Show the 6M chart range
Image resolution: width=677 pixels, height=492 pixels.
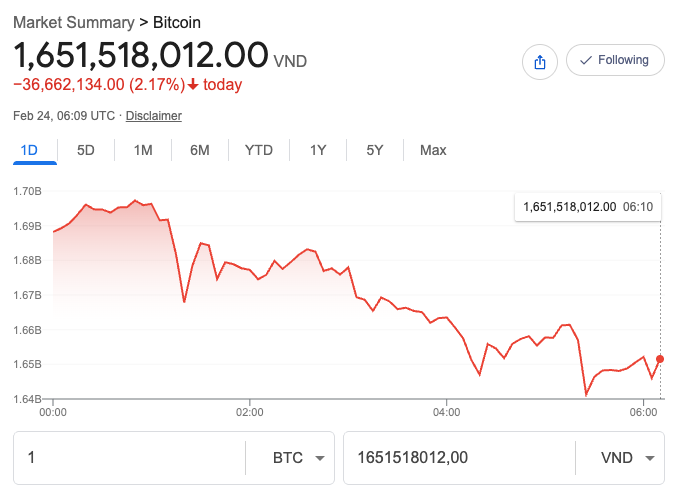(200, 151)
